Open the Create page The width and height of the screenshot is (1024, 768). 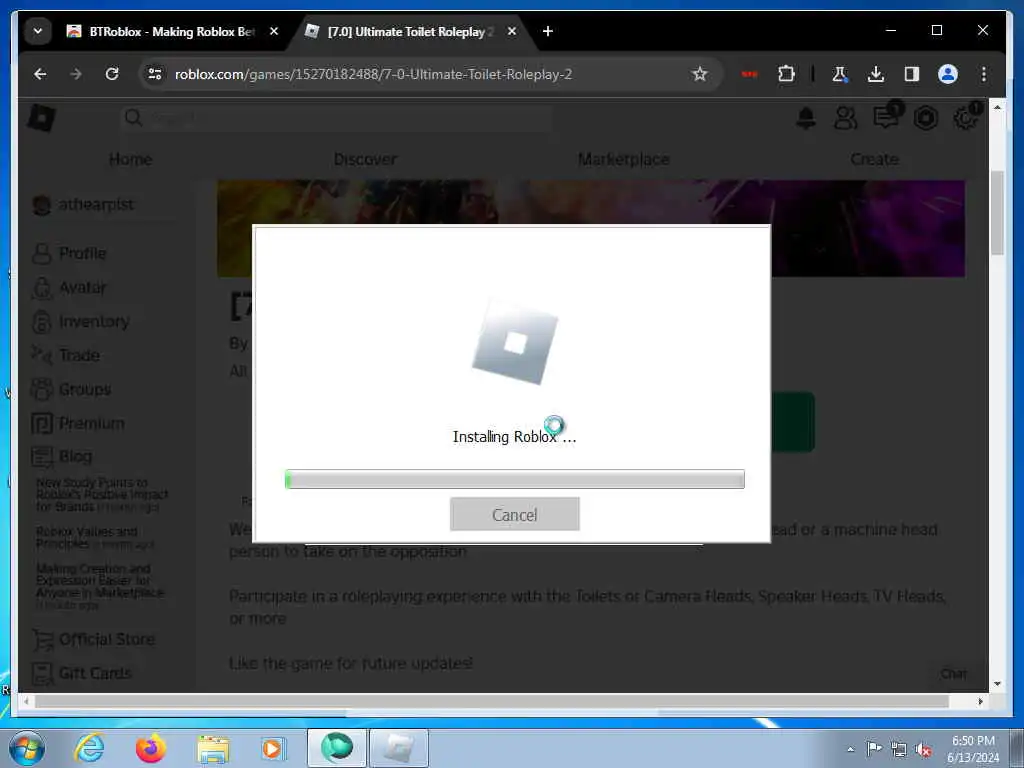pyautogui.click(x=874, y=159)
